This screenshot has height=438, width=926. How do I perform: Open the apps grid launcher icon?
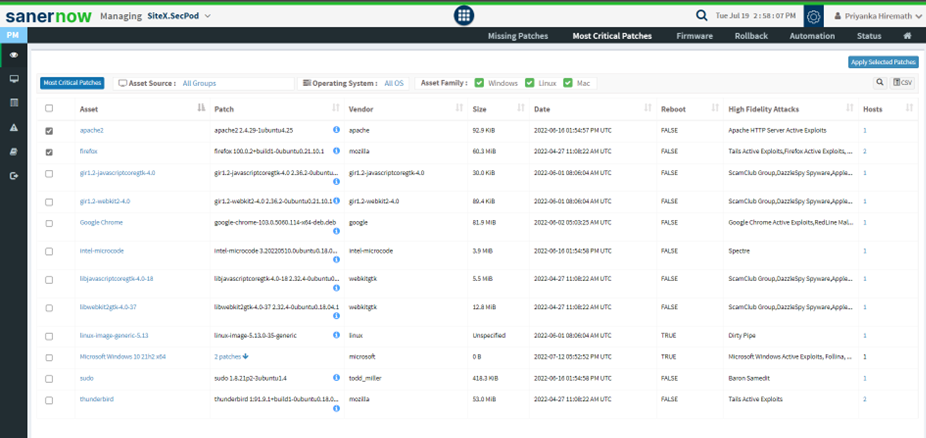464,15
